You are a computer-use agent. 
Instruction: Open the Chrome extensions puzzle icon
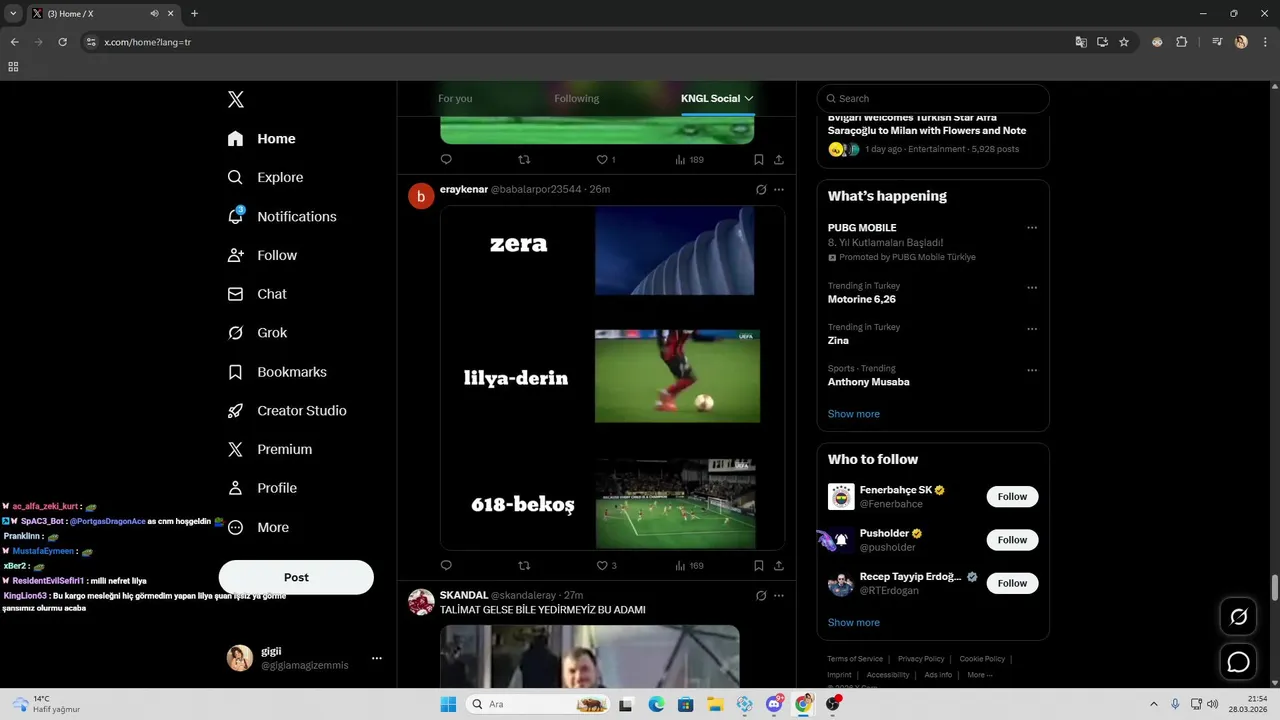pyautogui.click(x=1182, y=42)
